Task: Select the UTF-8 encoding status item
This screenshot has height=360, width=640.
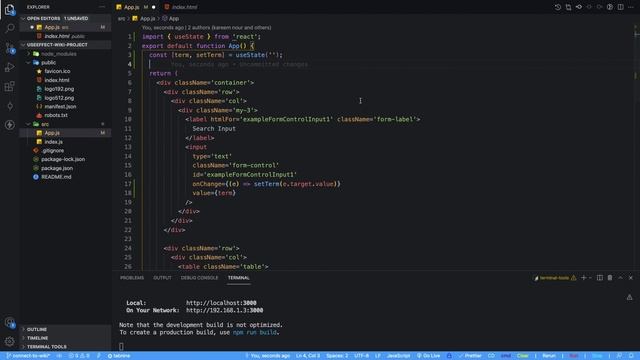Action: click(362, 356)
